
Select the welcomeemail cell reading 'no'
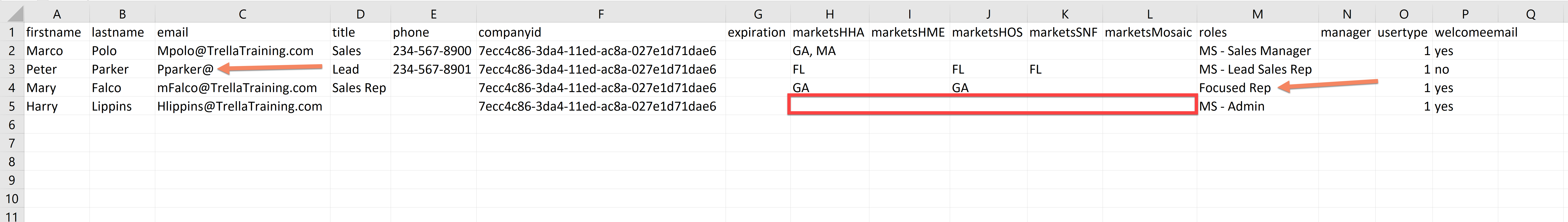[1465, 69]
